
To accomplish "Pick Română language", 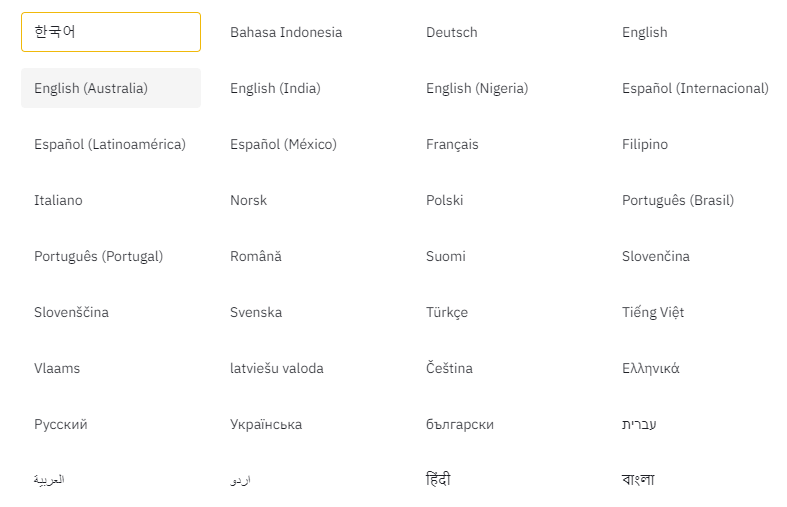I will pyautogui.click(x=256, y=257).
